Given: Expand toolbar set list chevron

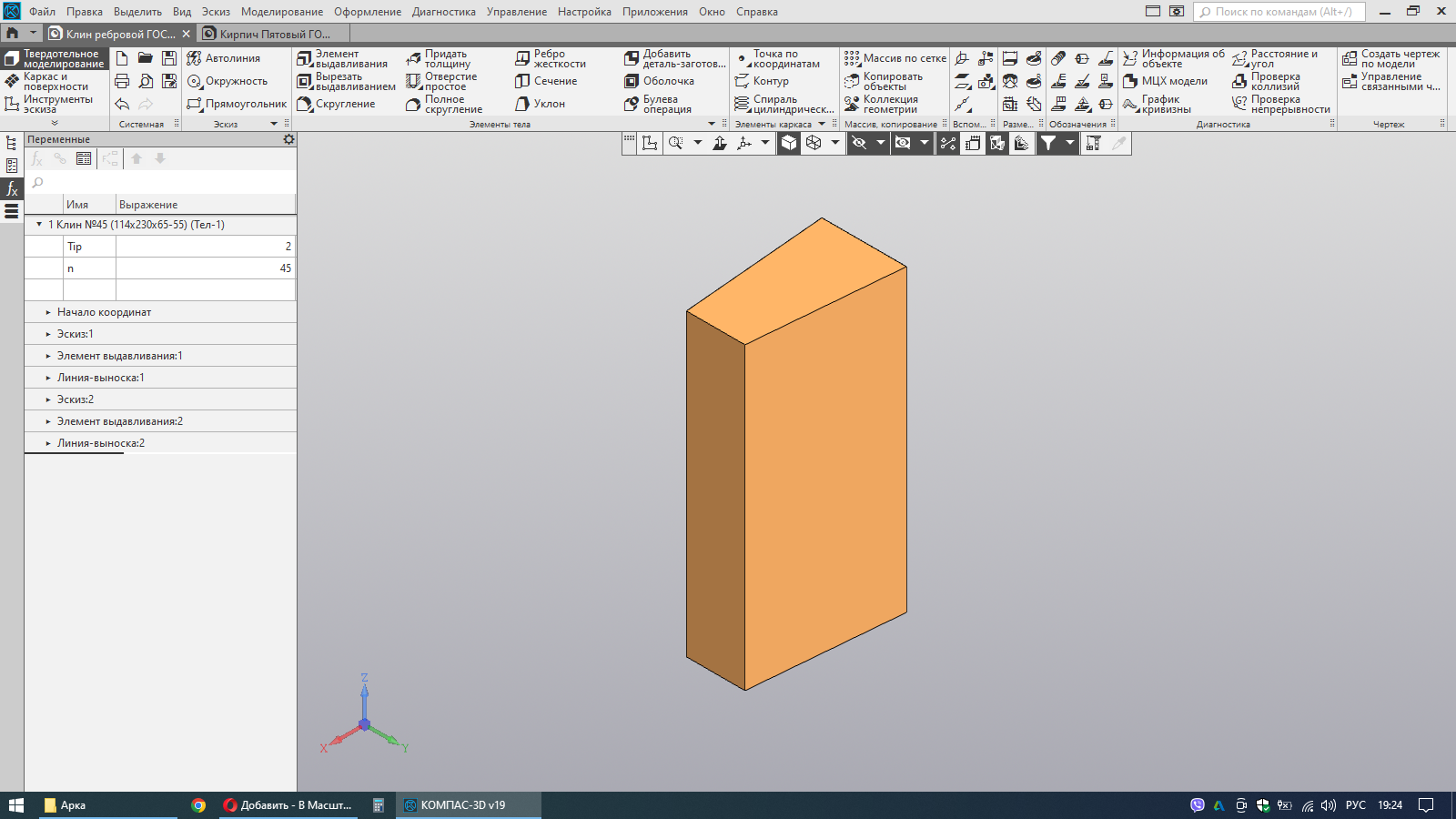Looking at the screenshot, I should 55,123.
